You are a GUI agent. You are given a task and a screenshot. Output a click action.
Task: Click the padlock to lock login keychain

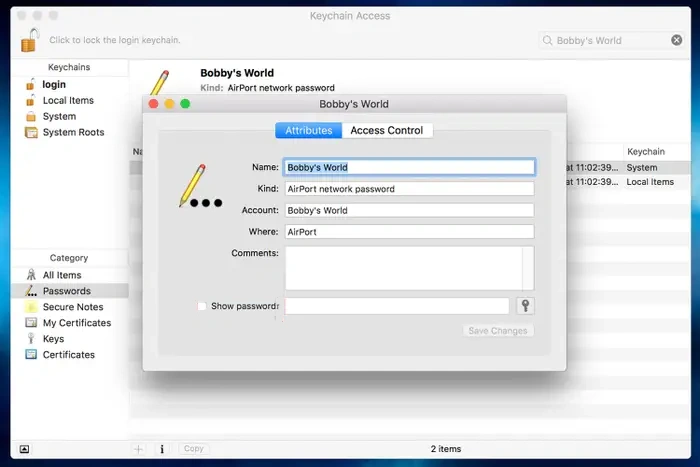click(x=29, y=40)
